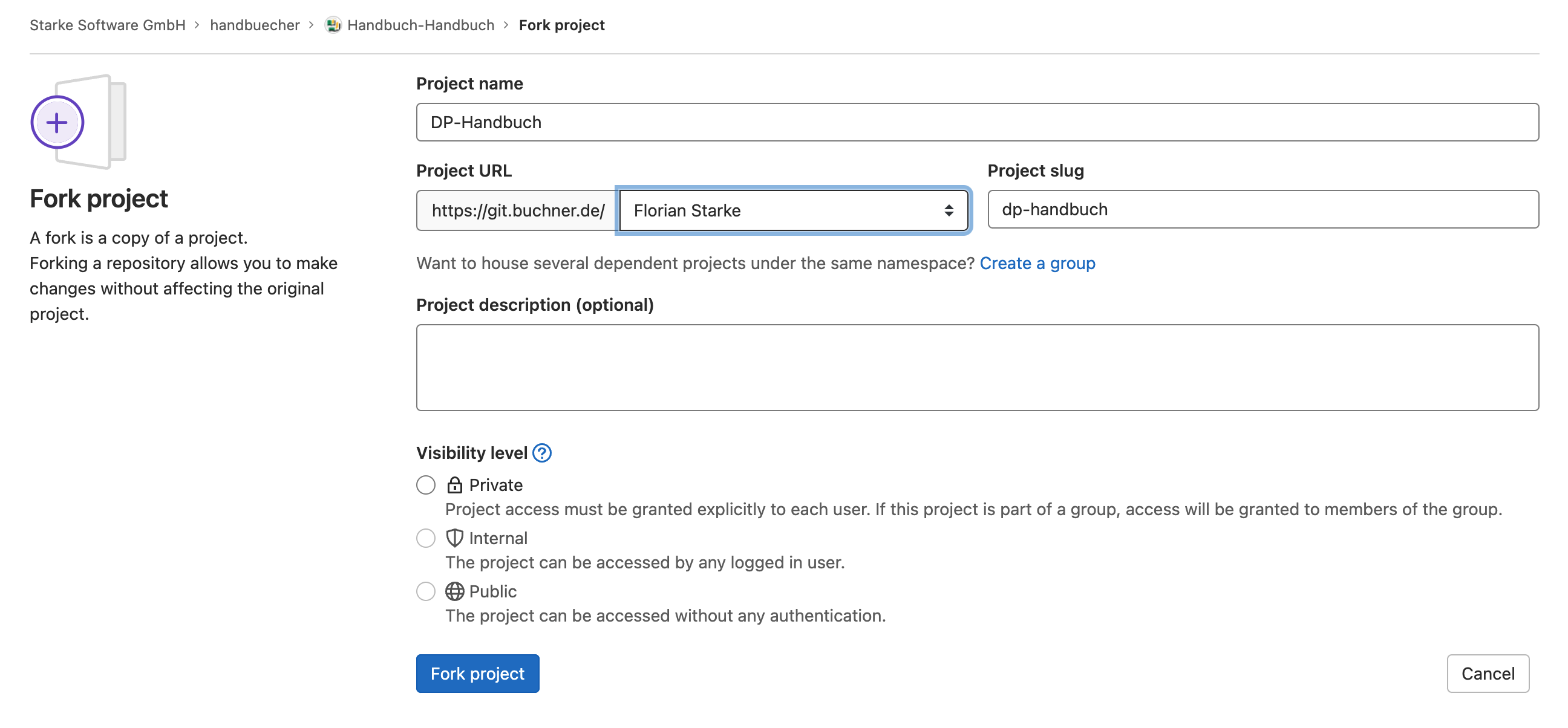Select the Public visibility radio button
The height and width of the screenshot is (728, 1568).
click(x=425, y=591)
